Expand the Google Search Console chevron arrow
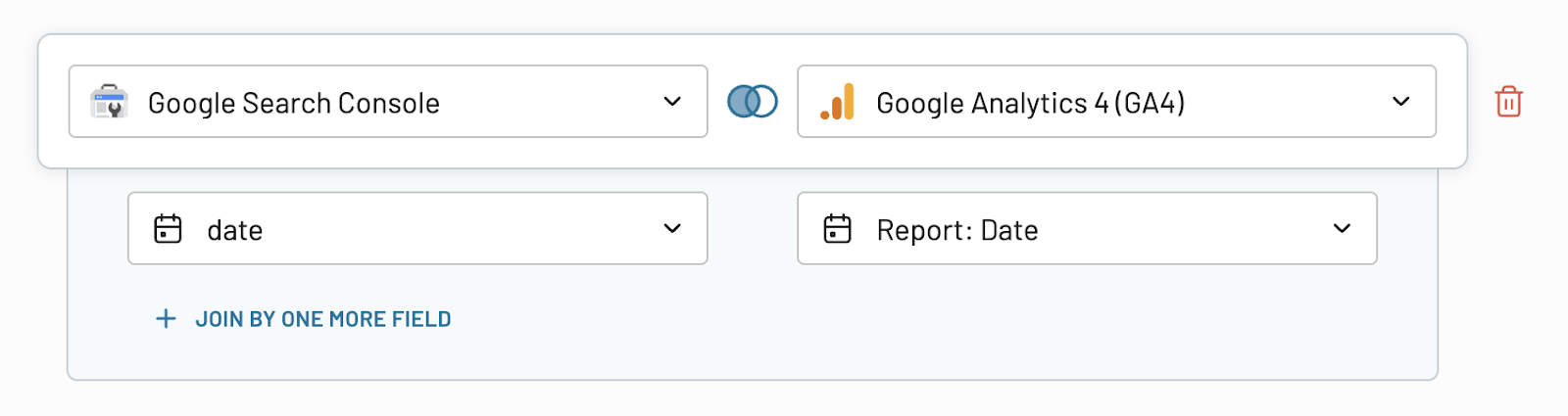The width and height of the screenshot is (1568, 416). coord(672,102)
